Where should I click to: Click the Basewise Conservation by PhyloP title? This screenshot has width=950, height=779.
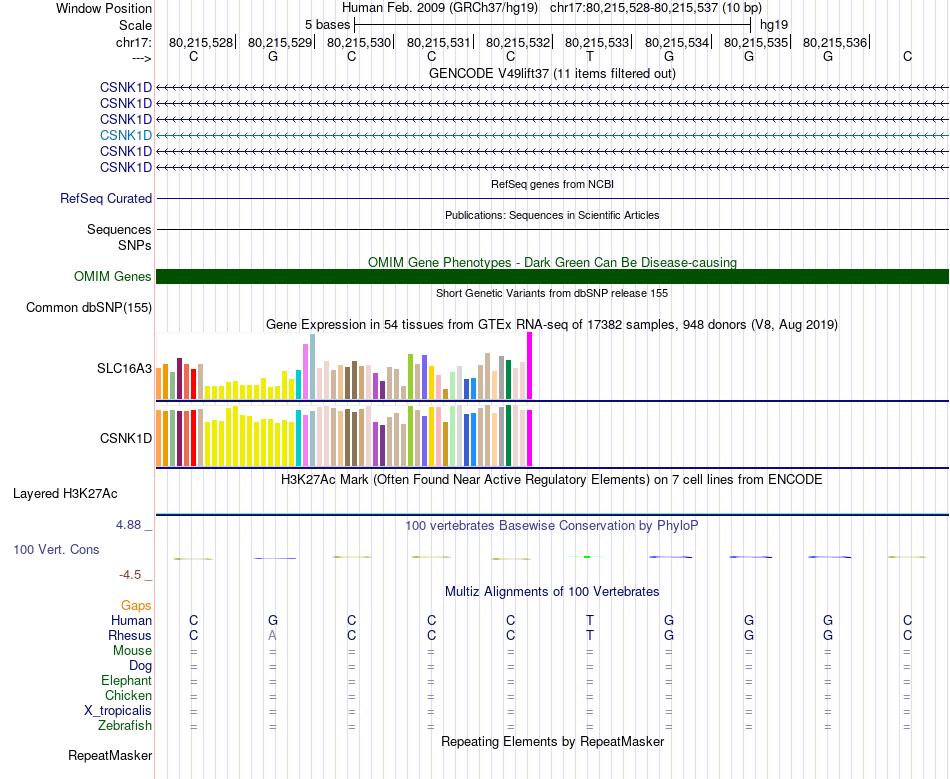pos(552,526)
